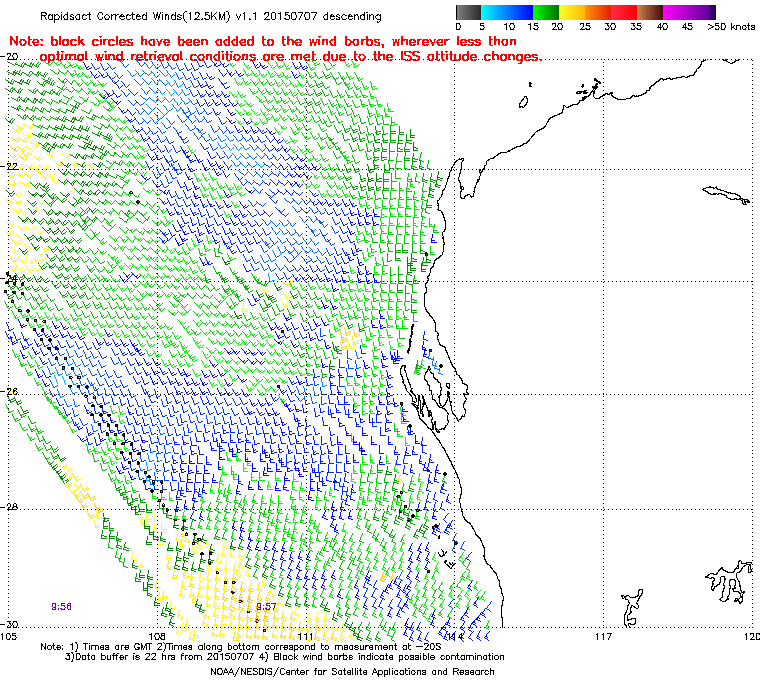The height and width of the screenshot is (688, 760).
Task: Click the red 'Note: black circles' warning line
Action: [263, 41]
